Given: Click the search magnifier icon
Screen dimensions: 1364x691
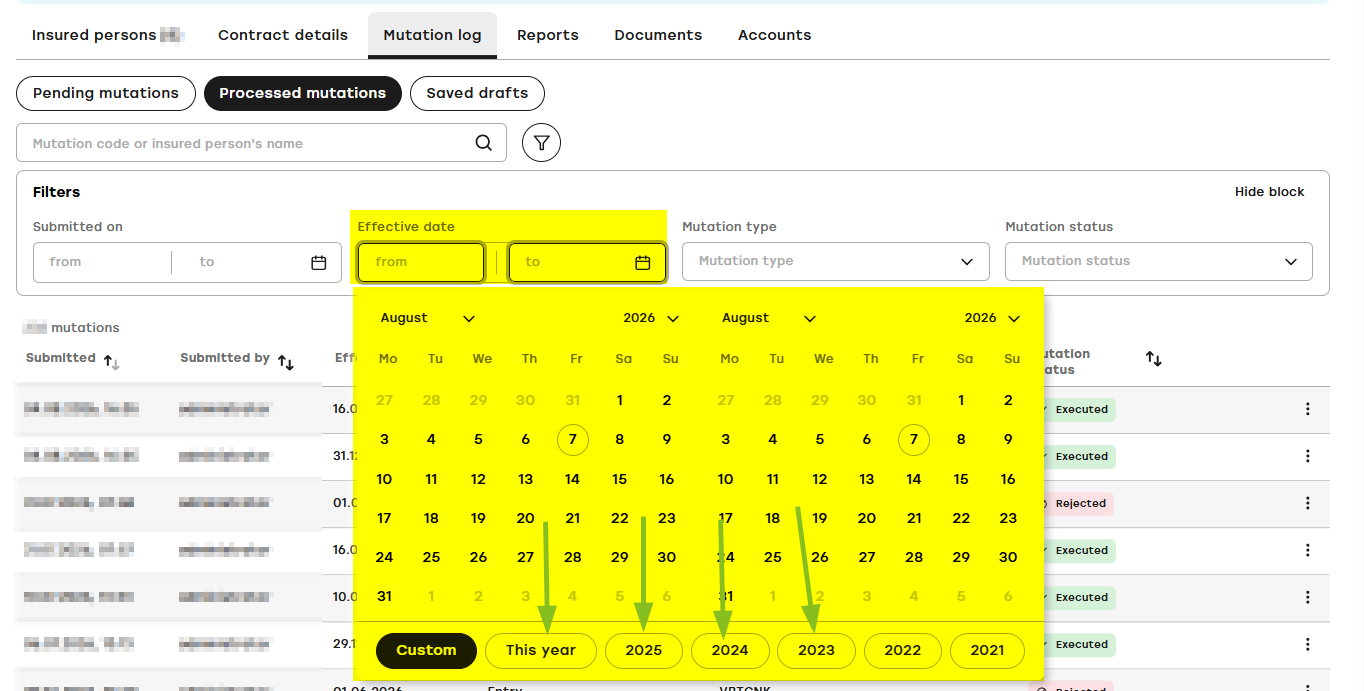Looking at the screenshot, I should pos(483,143).
